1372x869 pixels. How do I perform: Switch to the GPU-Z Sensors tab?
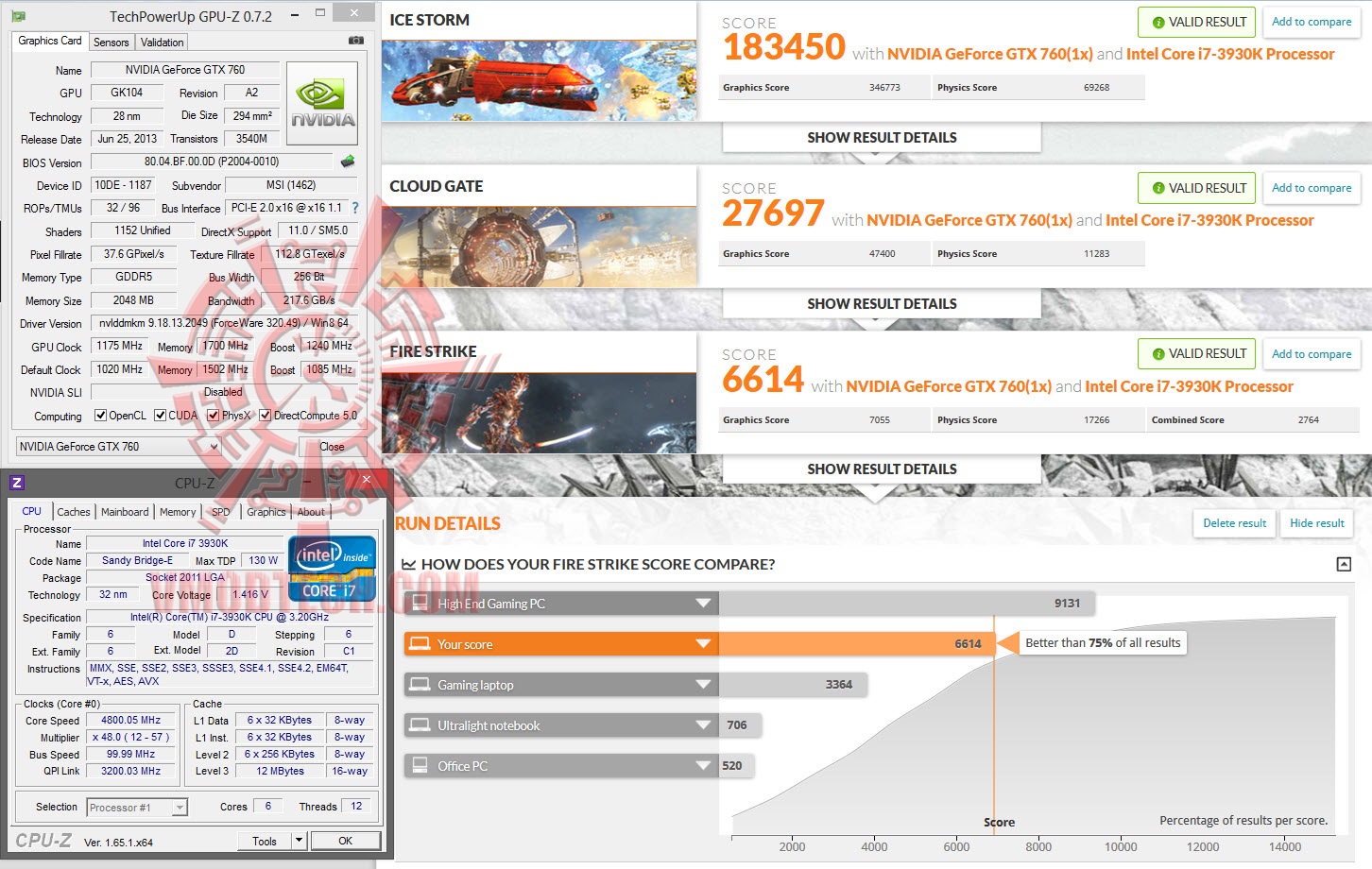[111, 43]
